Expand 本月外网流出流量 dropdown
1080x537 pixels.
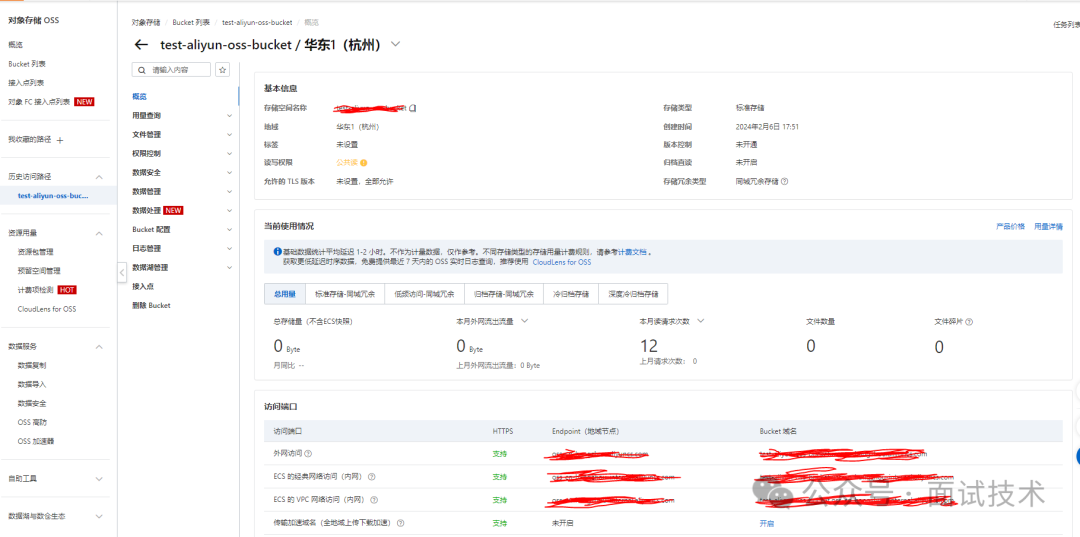(x=524, y=321)
